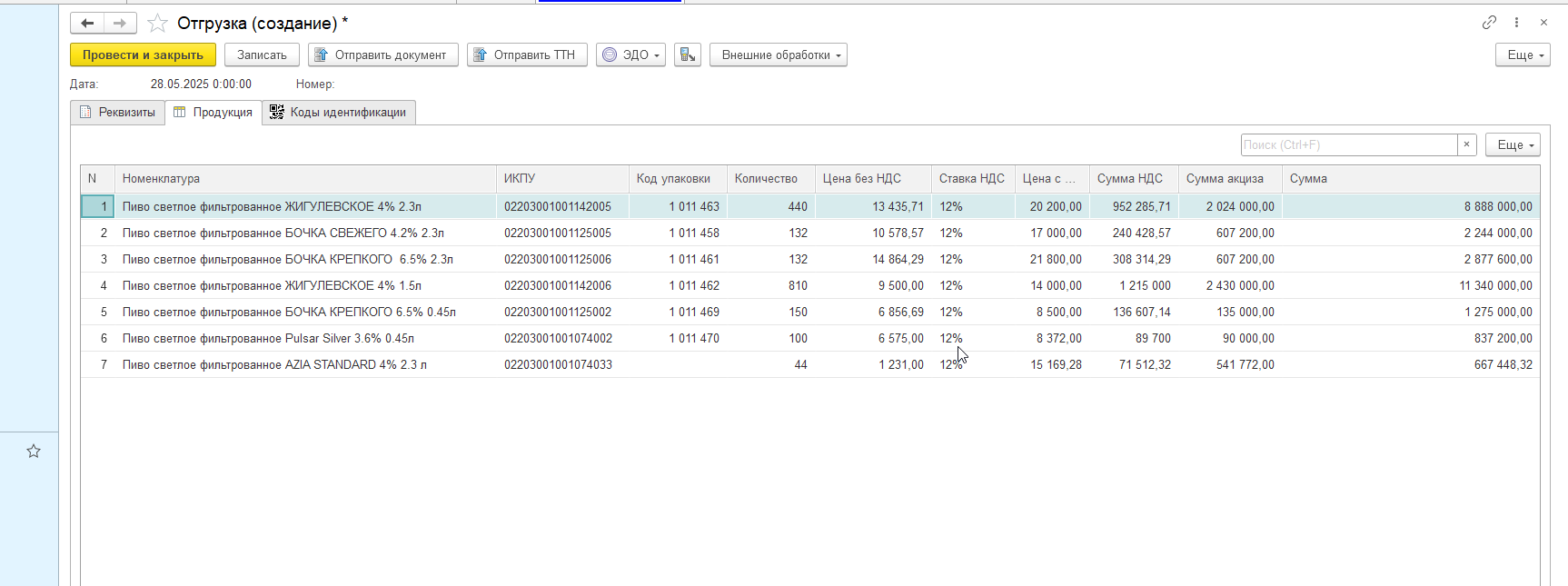
Task: Click VAT rate cell in row 3
Action: pyautogui.click(x=973, y=259)
